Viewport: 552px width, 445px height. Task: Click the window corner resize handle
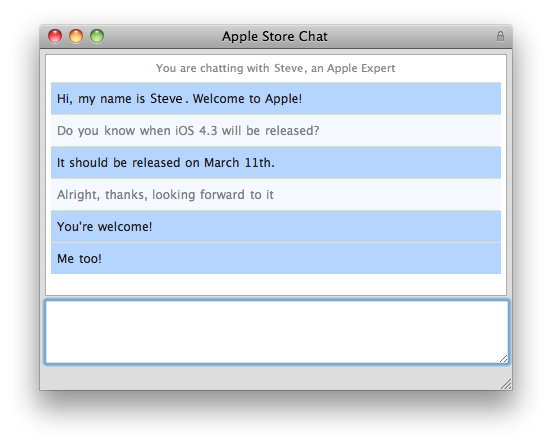[506, 384]
